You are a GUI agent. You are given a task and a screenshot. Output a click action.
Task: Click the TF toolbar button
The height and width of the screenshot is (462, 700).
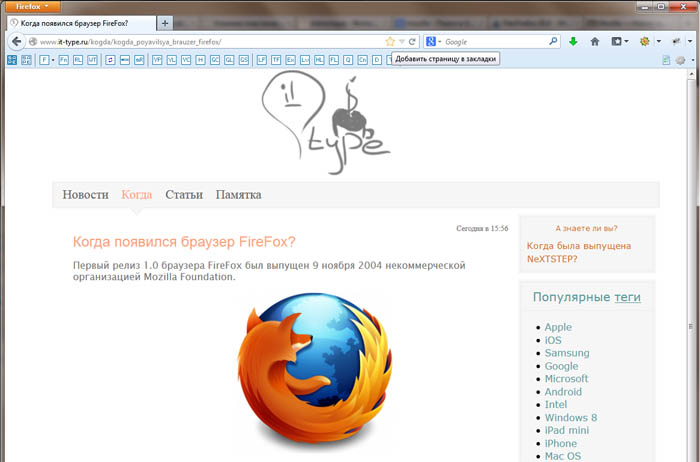point(276,60)
